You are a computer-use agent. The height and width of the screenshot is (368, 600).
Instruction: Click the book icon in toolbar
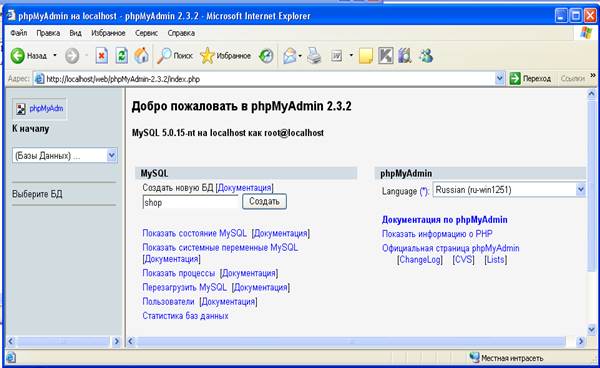tap(404, 56)
